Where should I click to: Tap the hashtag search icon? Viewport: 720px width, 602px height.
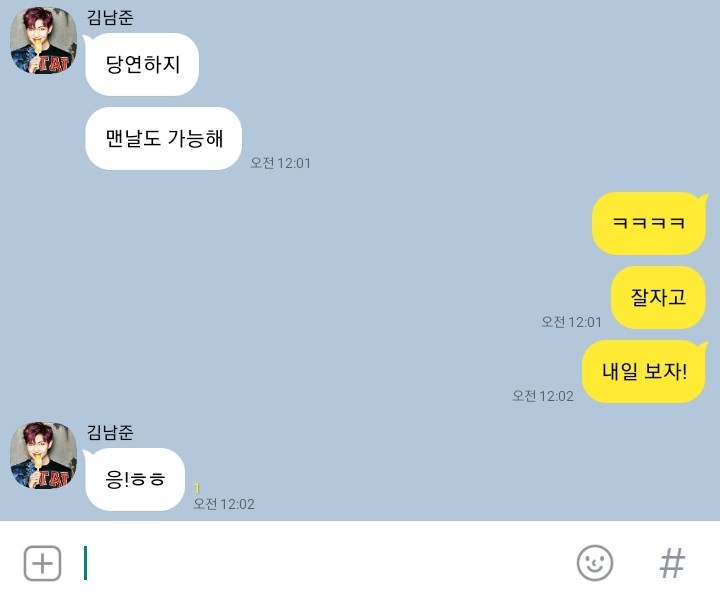(672, 563)
